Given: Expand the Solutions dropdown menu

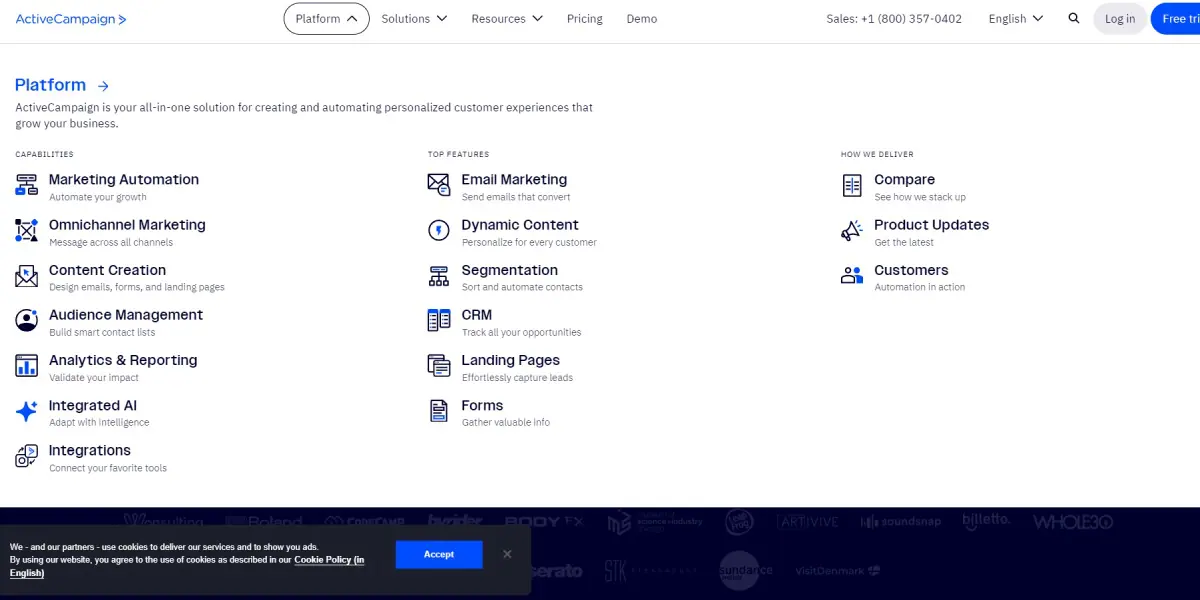Looking at the screenshot, I should pos(414,19).
